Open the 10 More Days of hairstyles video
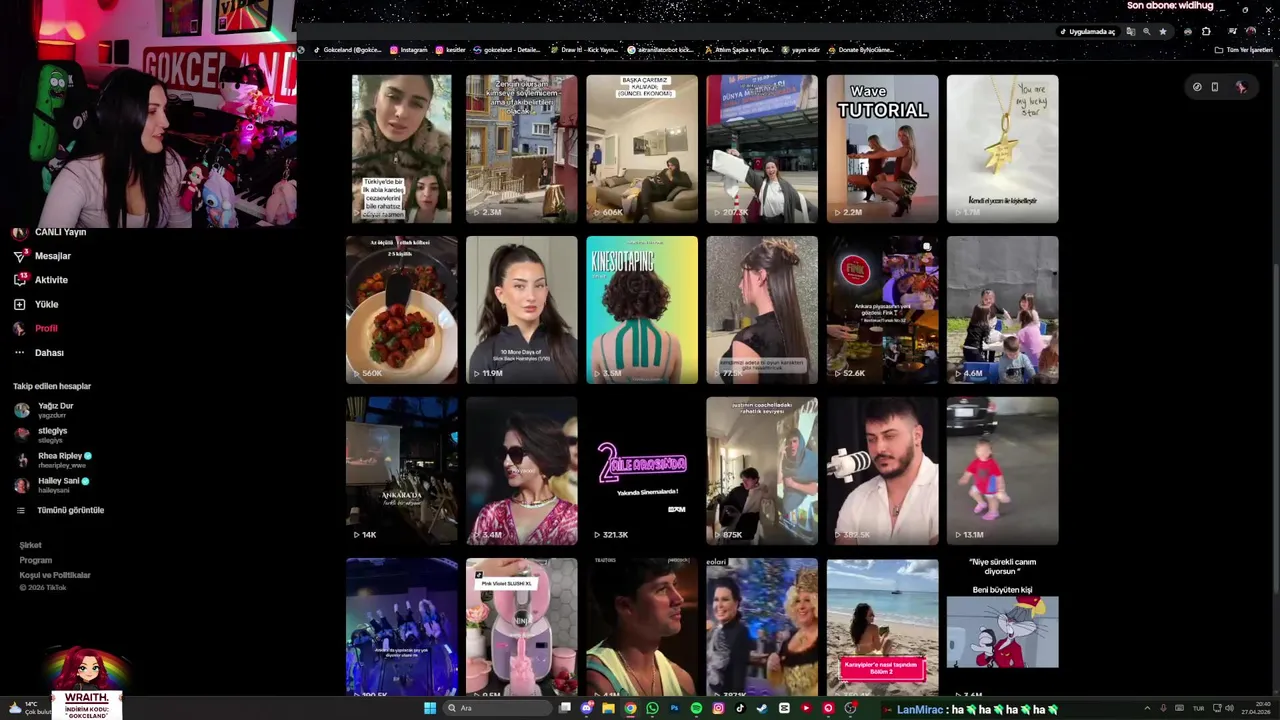The image size is (1280, 720). 521,310
